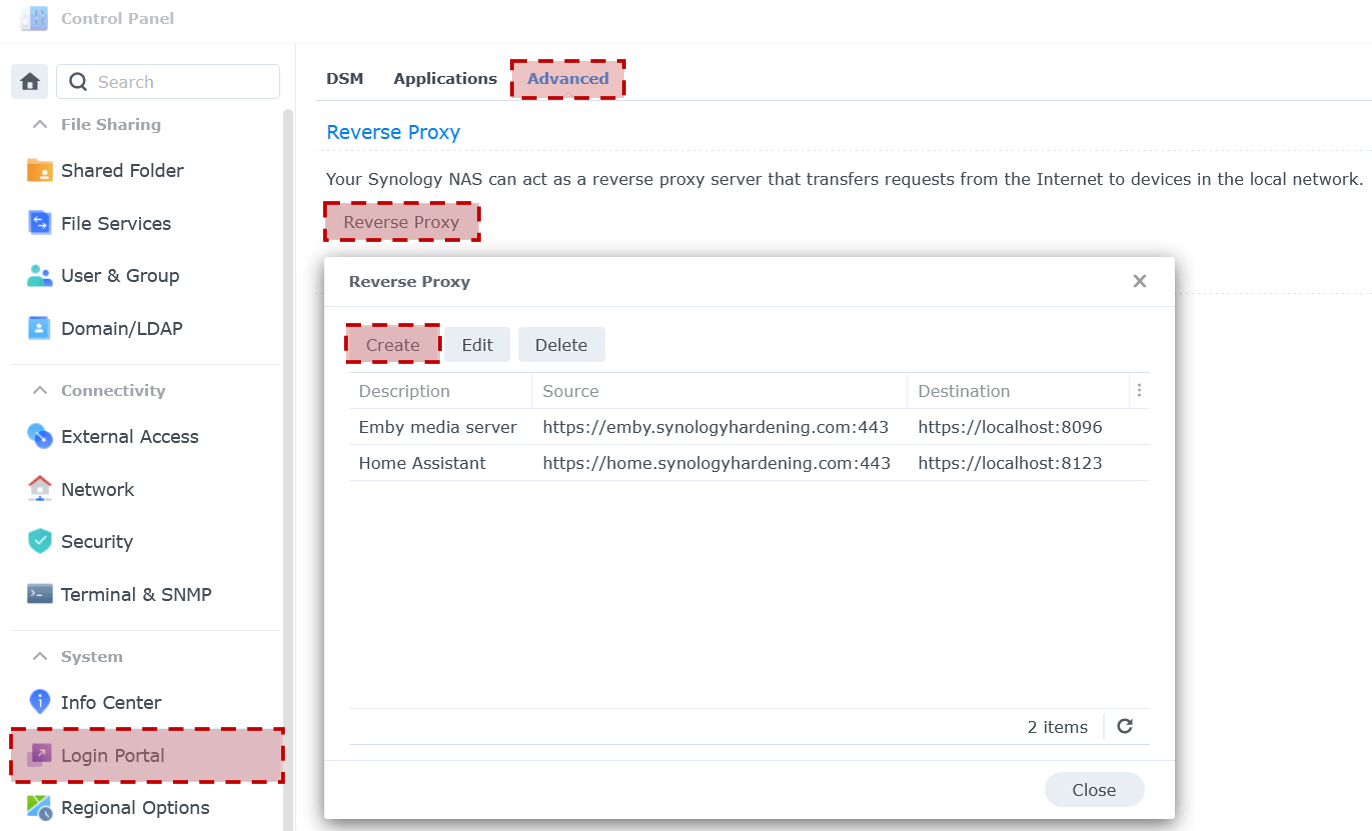Create a new reverse proxy rule

[x=393, y=345]
